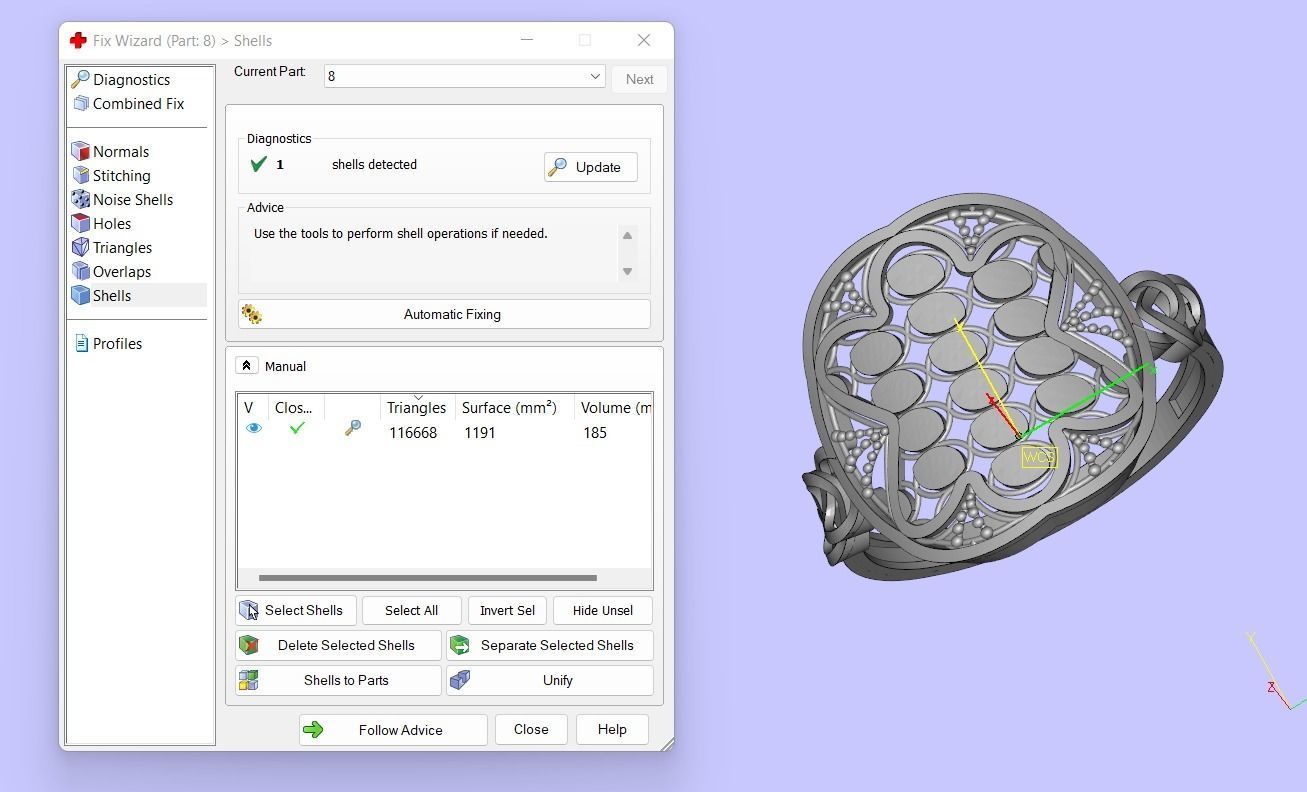
Task: Close the Fix Wizard window with X
Action: (x=644, y=40)
